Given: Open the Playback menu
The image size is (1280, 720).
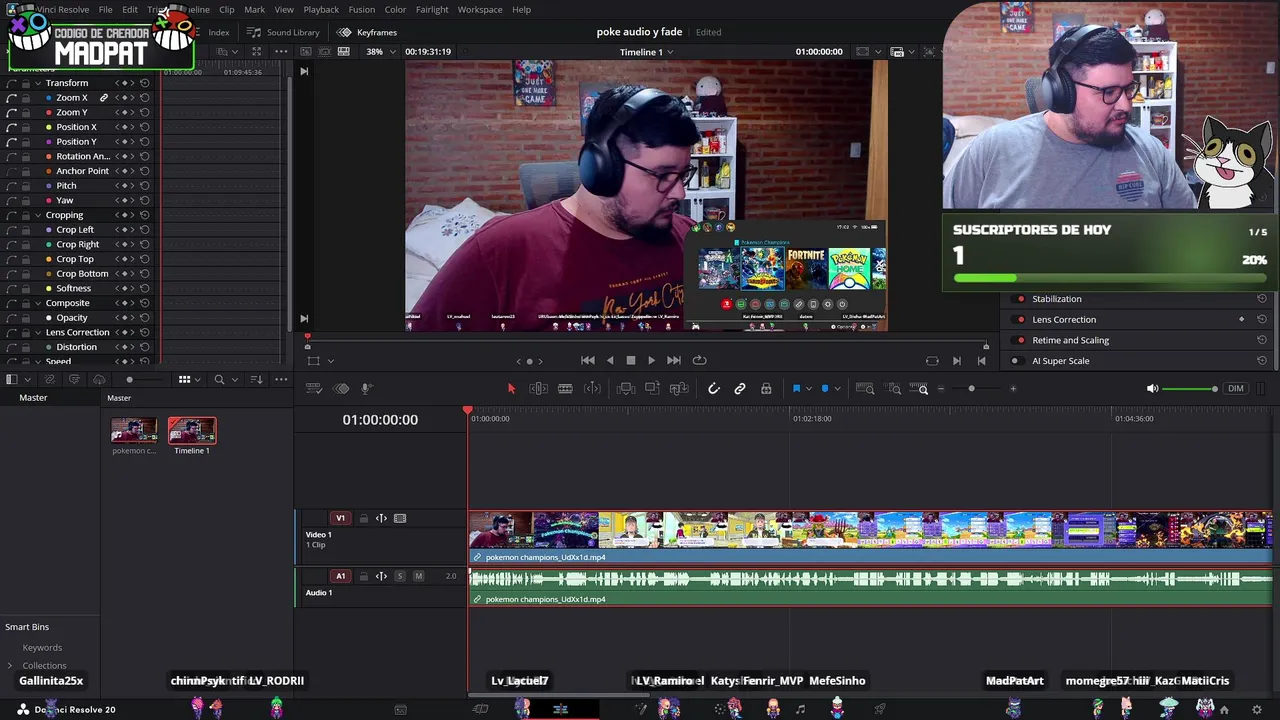Looking at the screenshot, I should click(x=321, y=9).
